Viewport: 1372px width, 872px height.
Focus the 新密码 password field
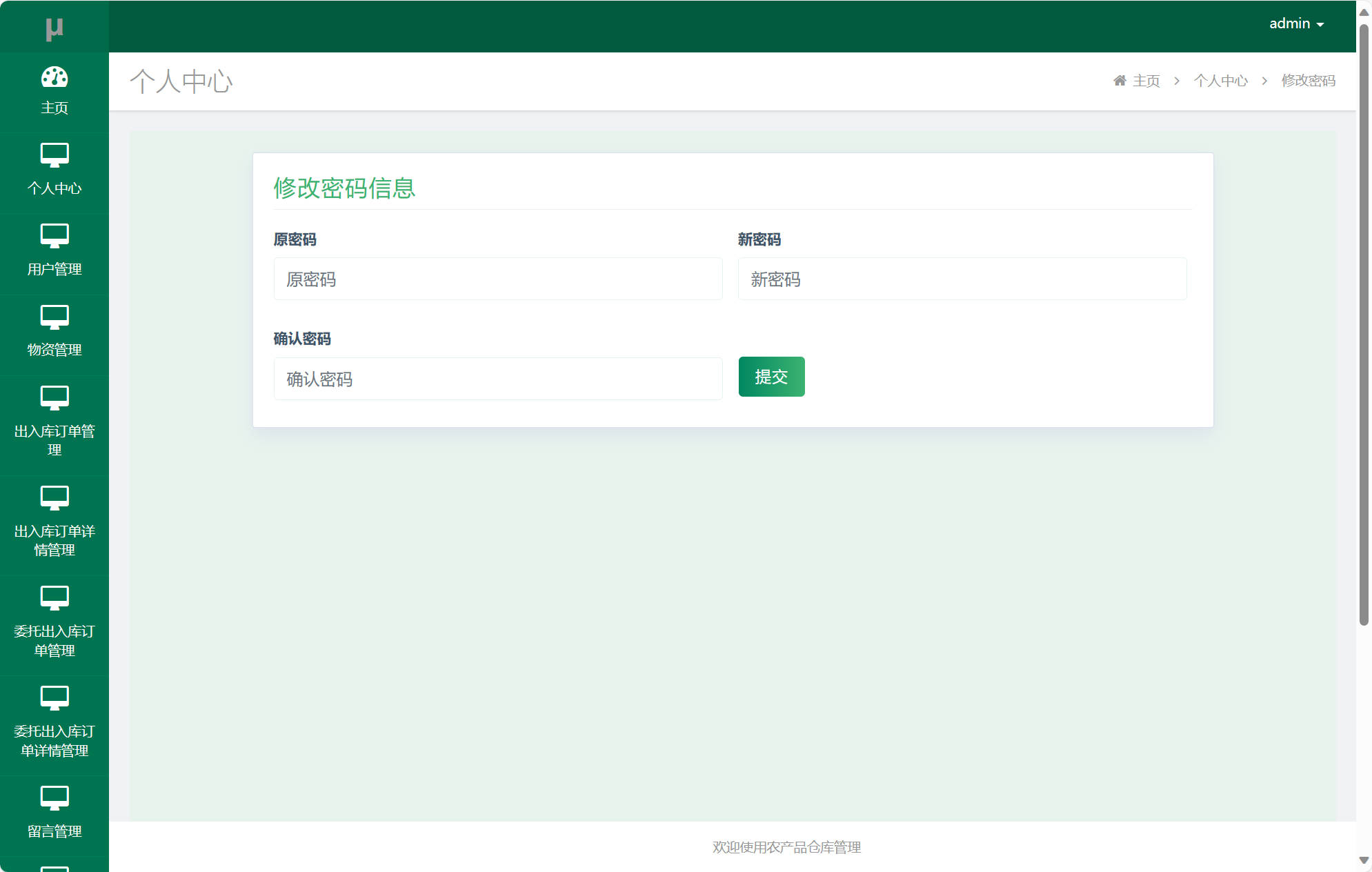(962, 279)
